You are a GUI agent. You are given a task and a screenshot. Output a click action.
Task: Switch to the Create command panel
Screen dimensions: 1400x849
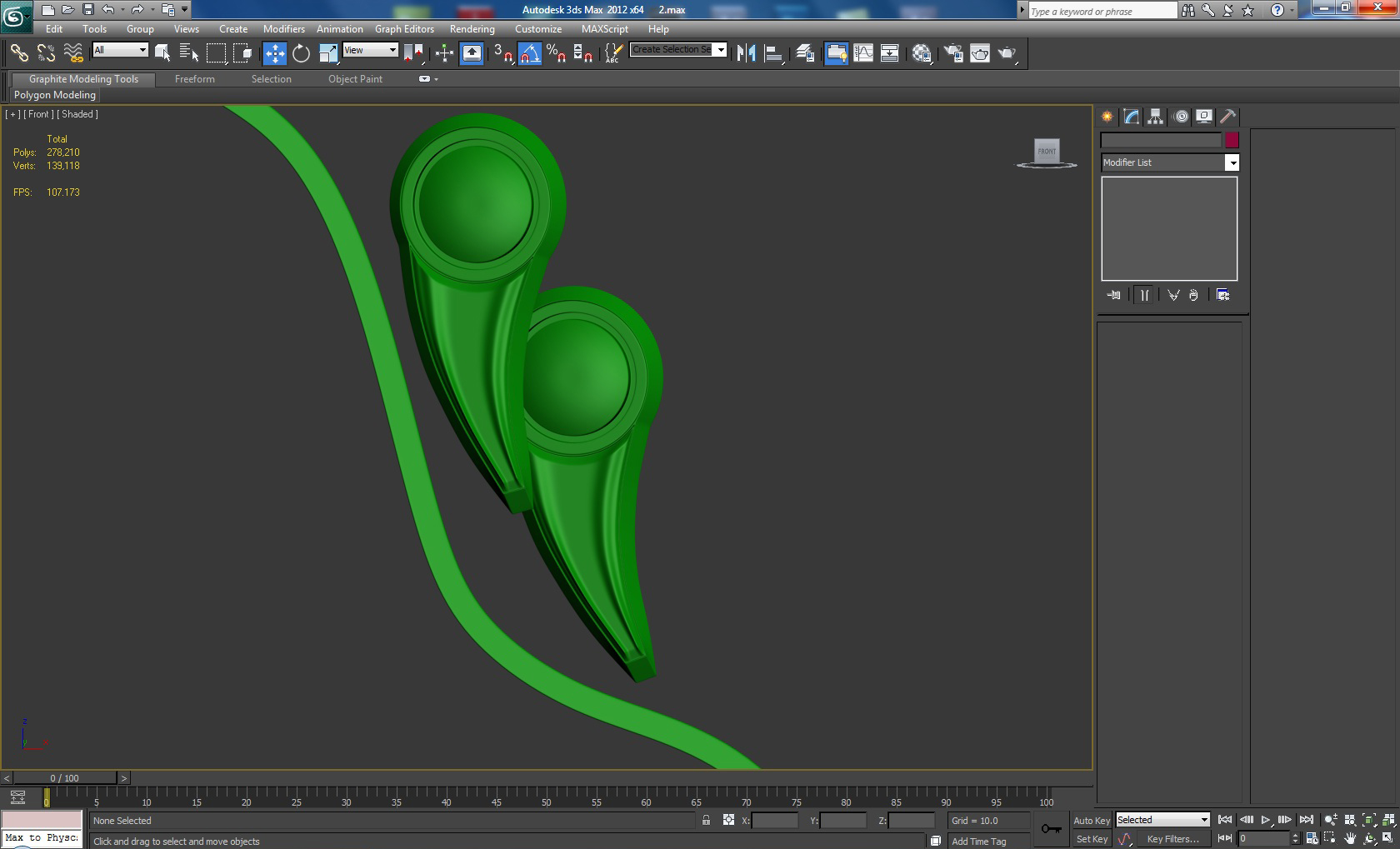coord(1107,117)
